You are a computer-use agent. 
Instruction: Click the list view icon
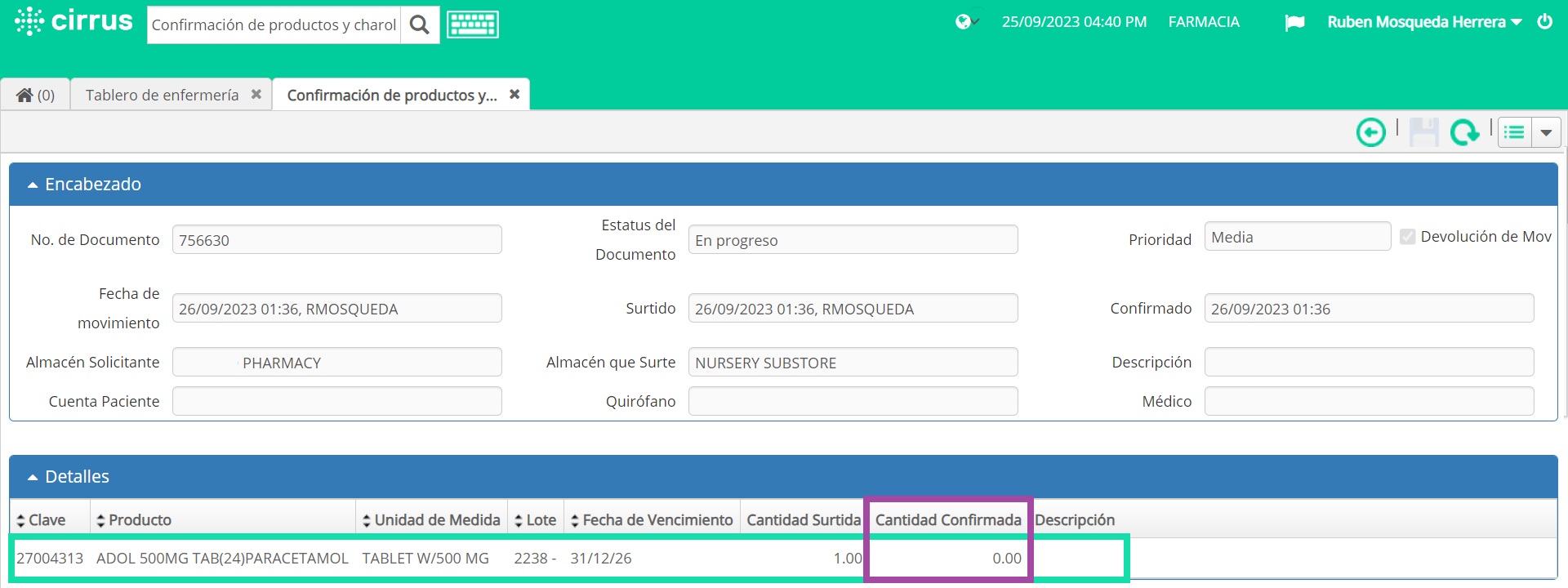[1515, 132]
